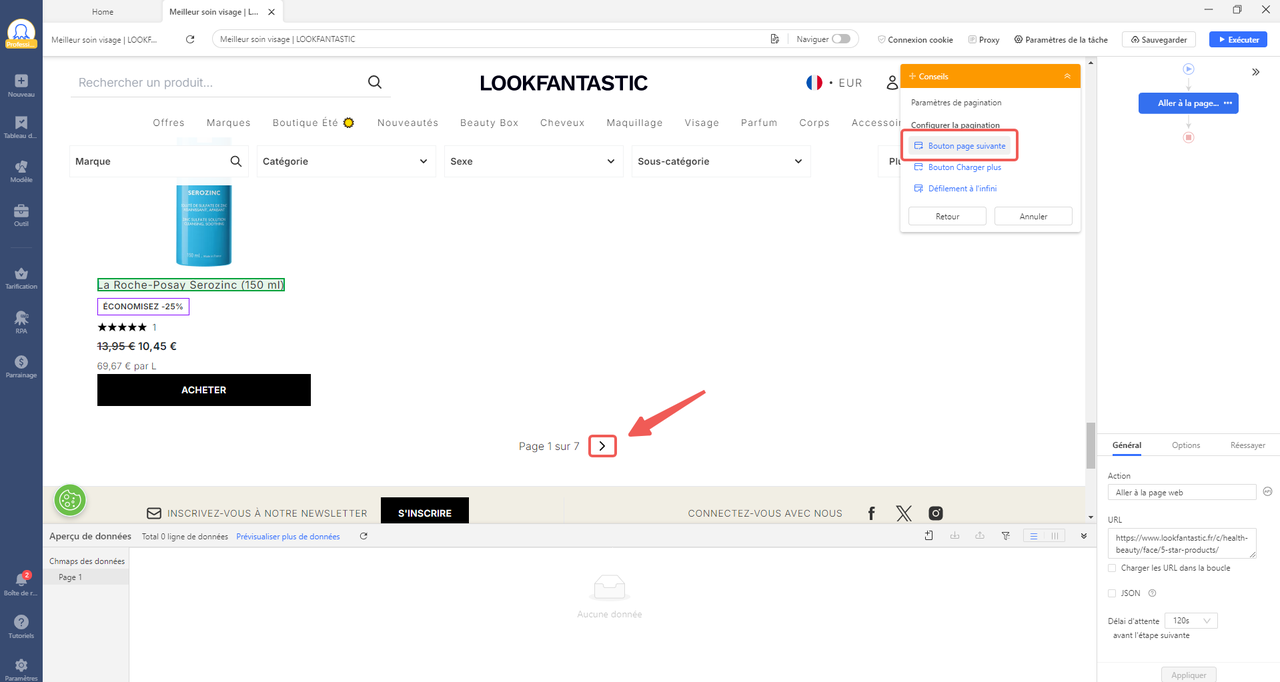Click the Marque filter search icon
1280x682 pixels.
tap(237, 161)
